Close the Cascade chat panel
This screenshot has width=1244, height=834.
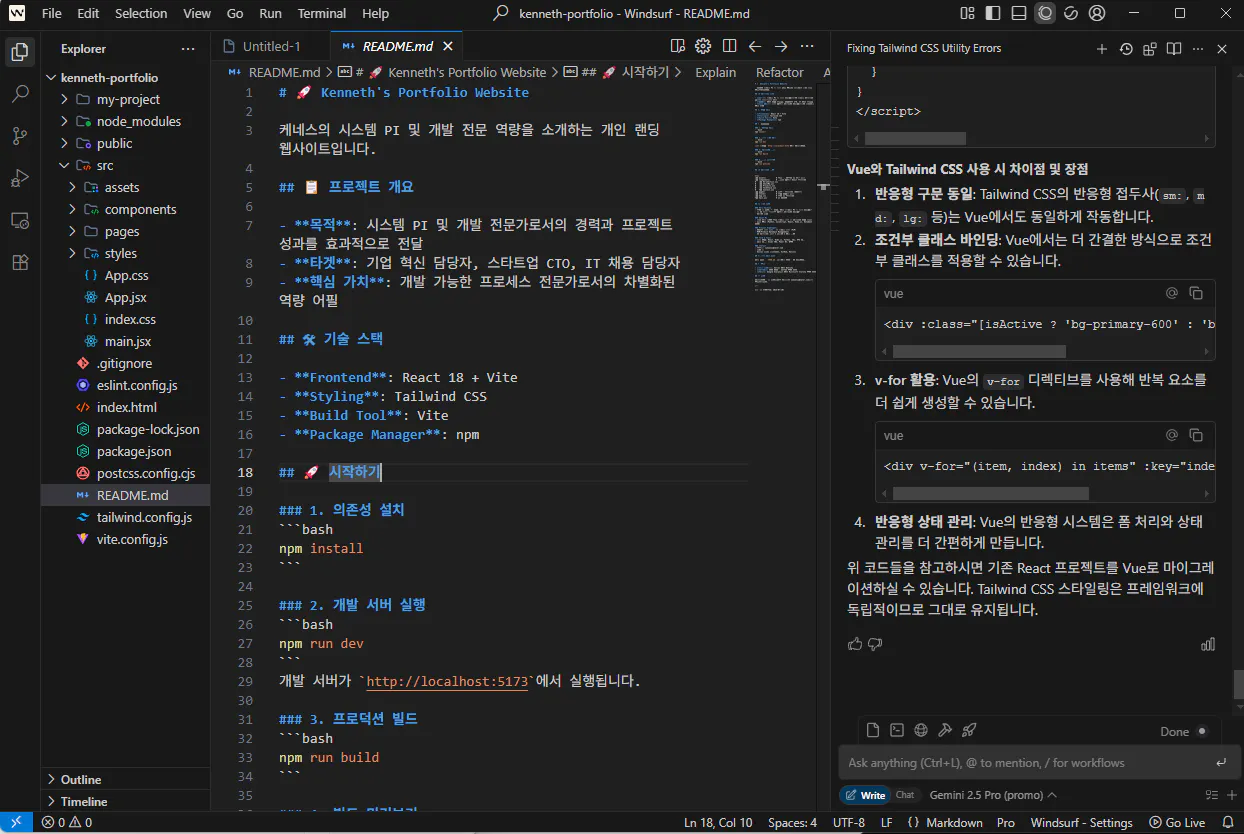point(1222,48)
